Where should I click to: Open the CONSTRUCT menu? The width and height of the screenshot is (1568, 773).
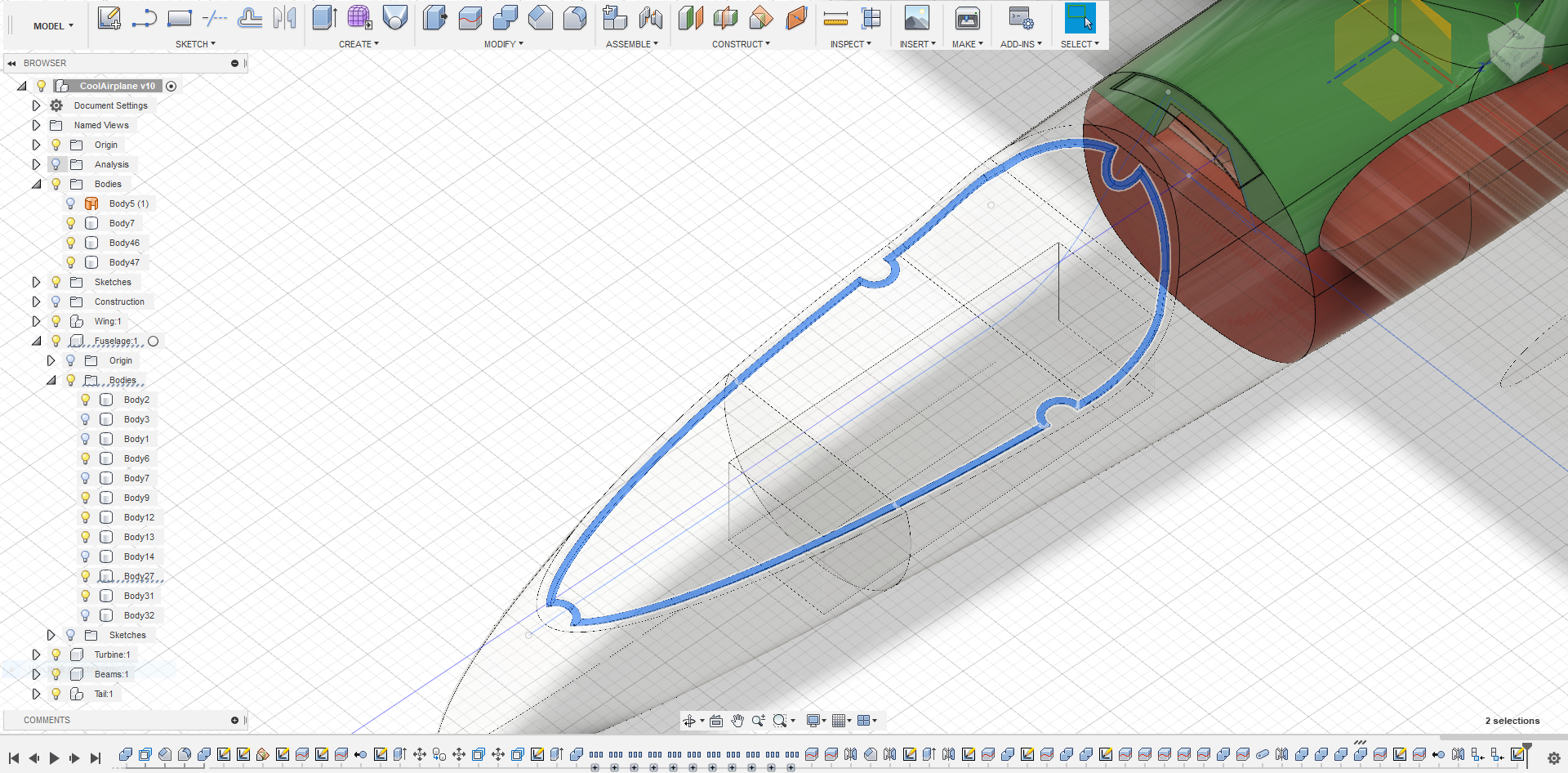741,44
